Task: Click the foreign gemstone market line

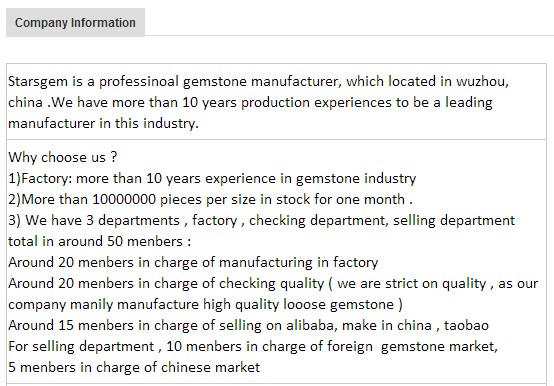Action: point(253,346)
